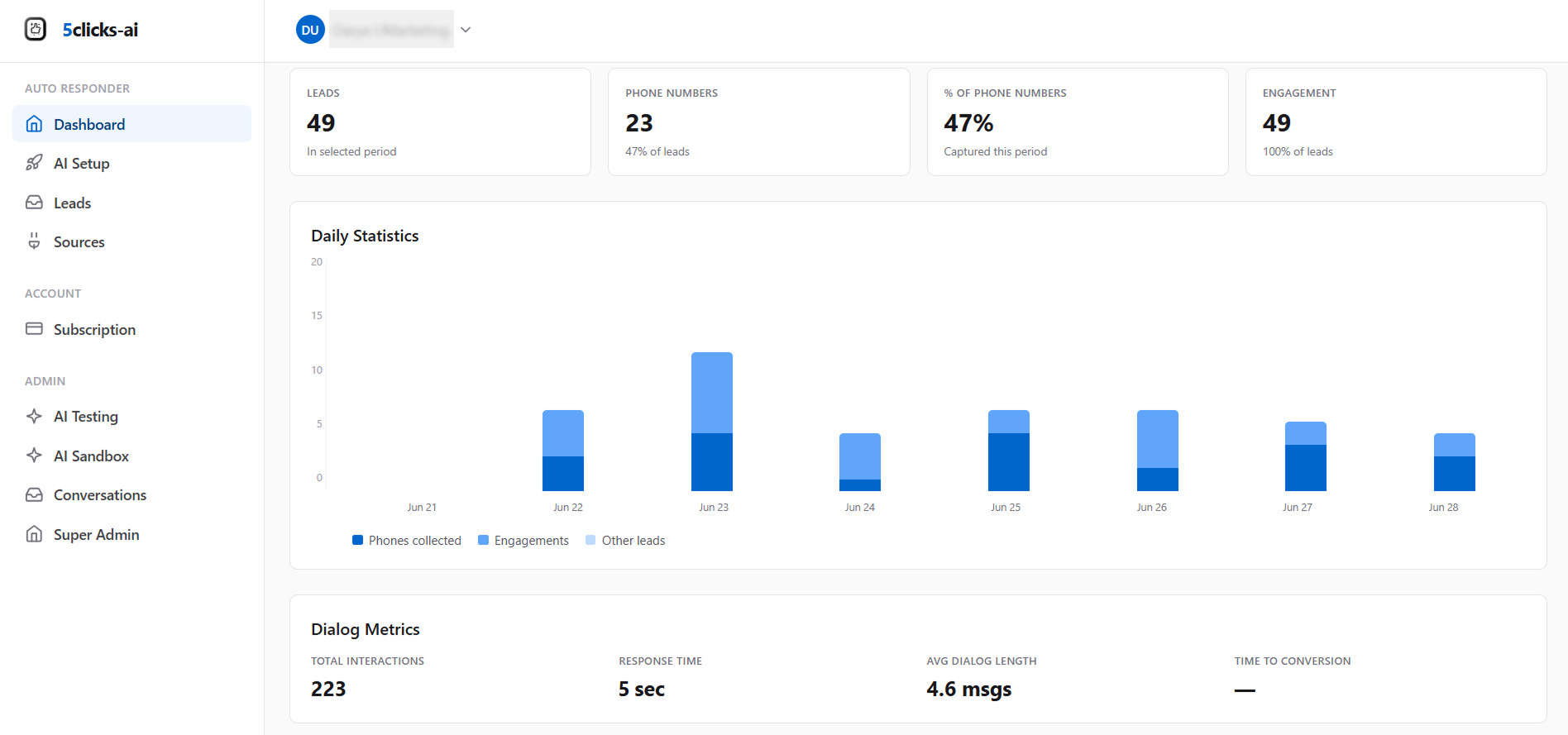The height and width of the screenshot is (735, 1568).
Task: Select the Jun 26 bar in Daily Statistics
Action: 1158,451
